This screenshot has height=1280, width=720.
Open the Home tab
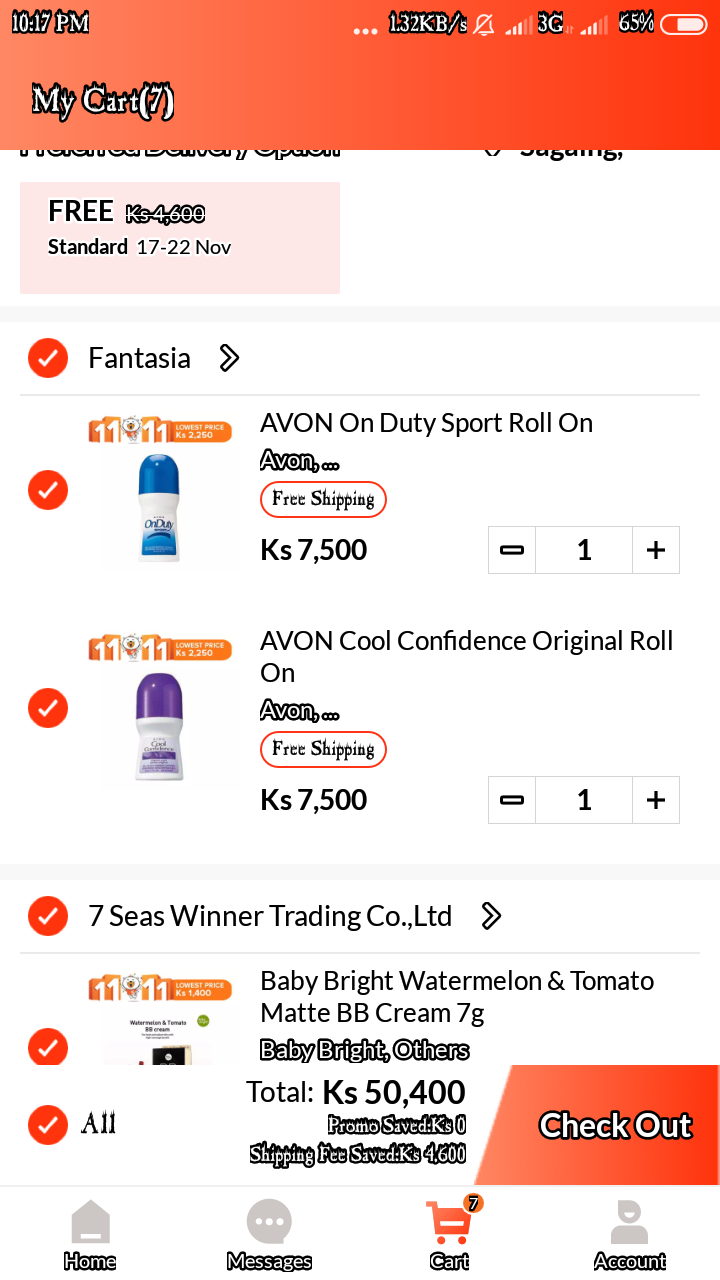tap(90, 1234)
